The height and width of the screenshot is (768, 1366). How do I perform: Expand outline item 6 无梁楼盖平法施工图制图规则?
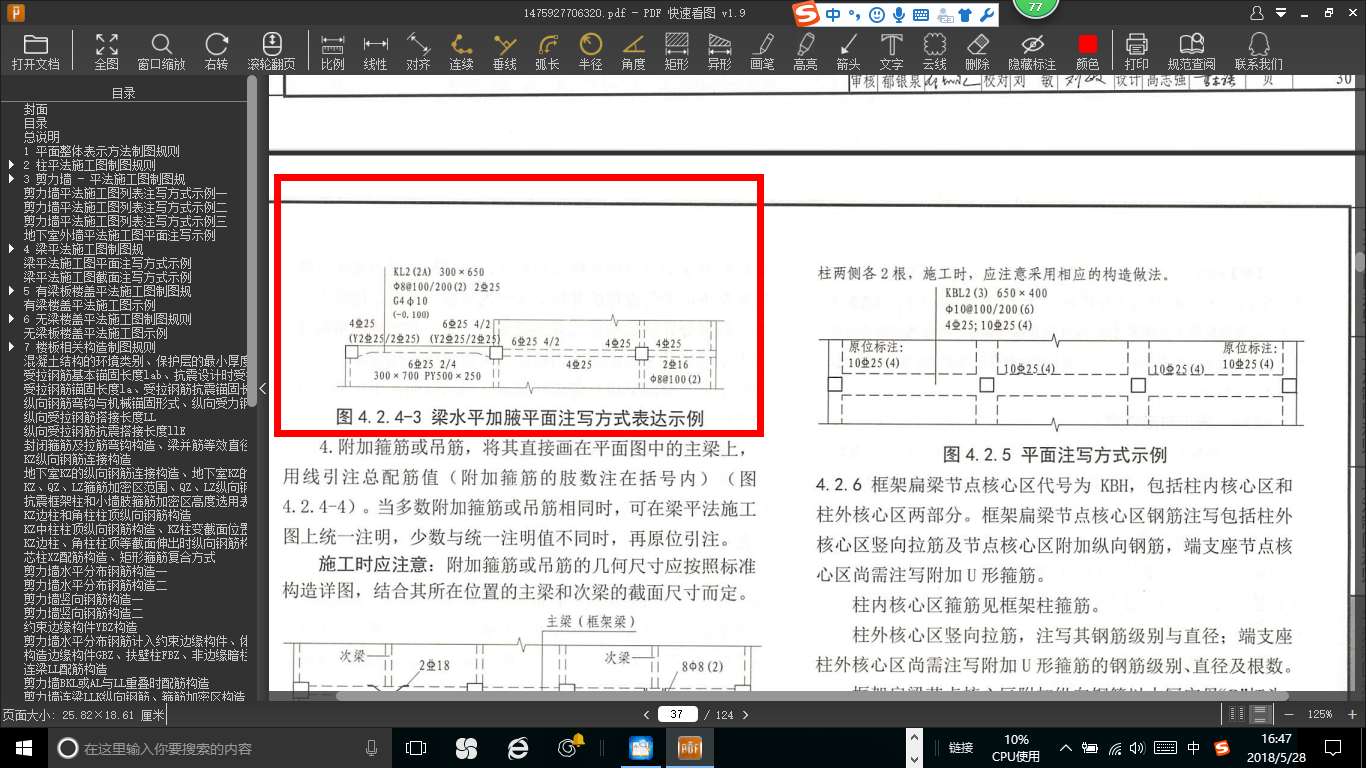pyautogui.click(x=12, y=319)
